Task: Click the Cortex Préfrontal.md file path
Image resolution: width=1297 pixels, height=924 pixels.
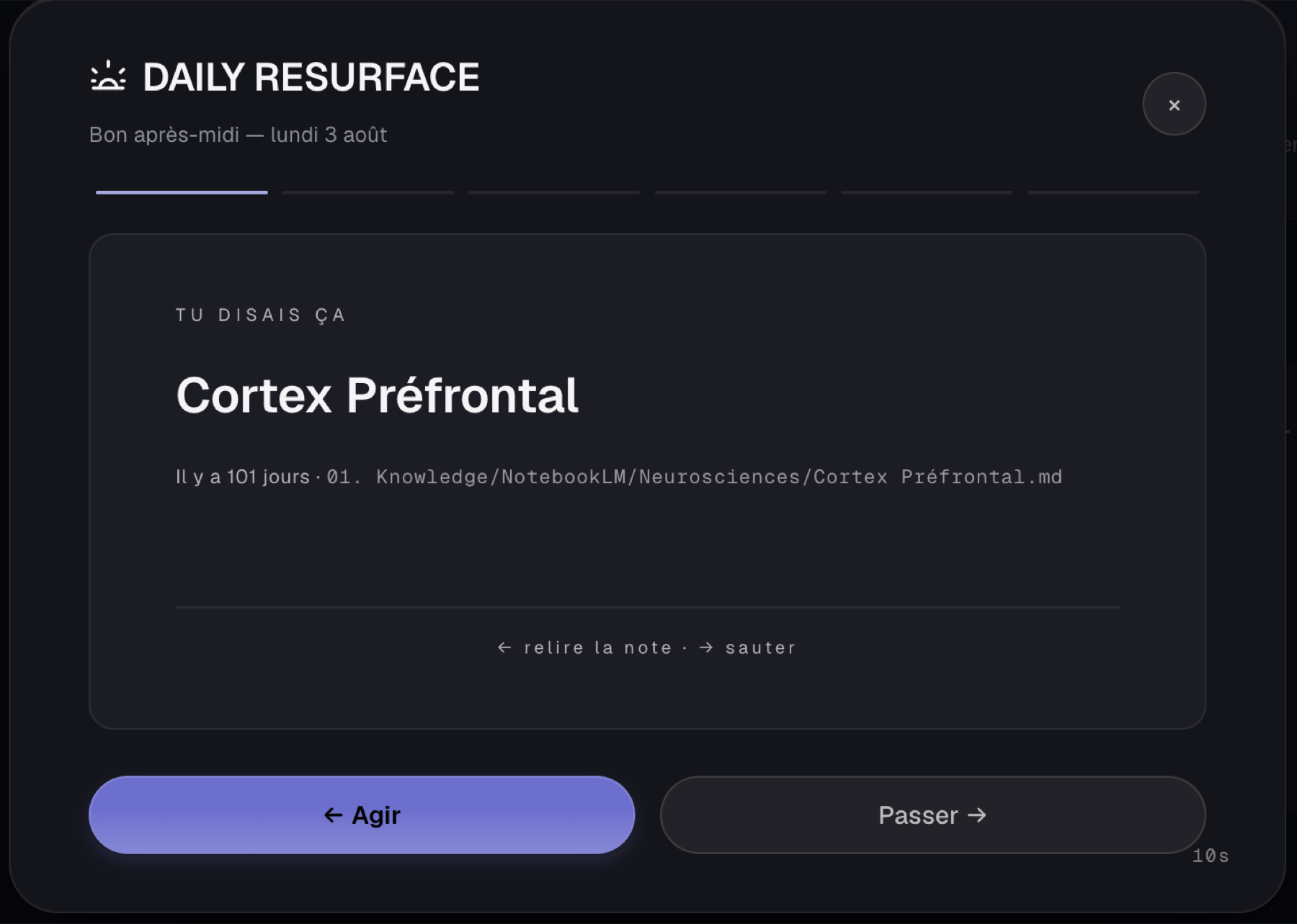Action: (695, 477)
